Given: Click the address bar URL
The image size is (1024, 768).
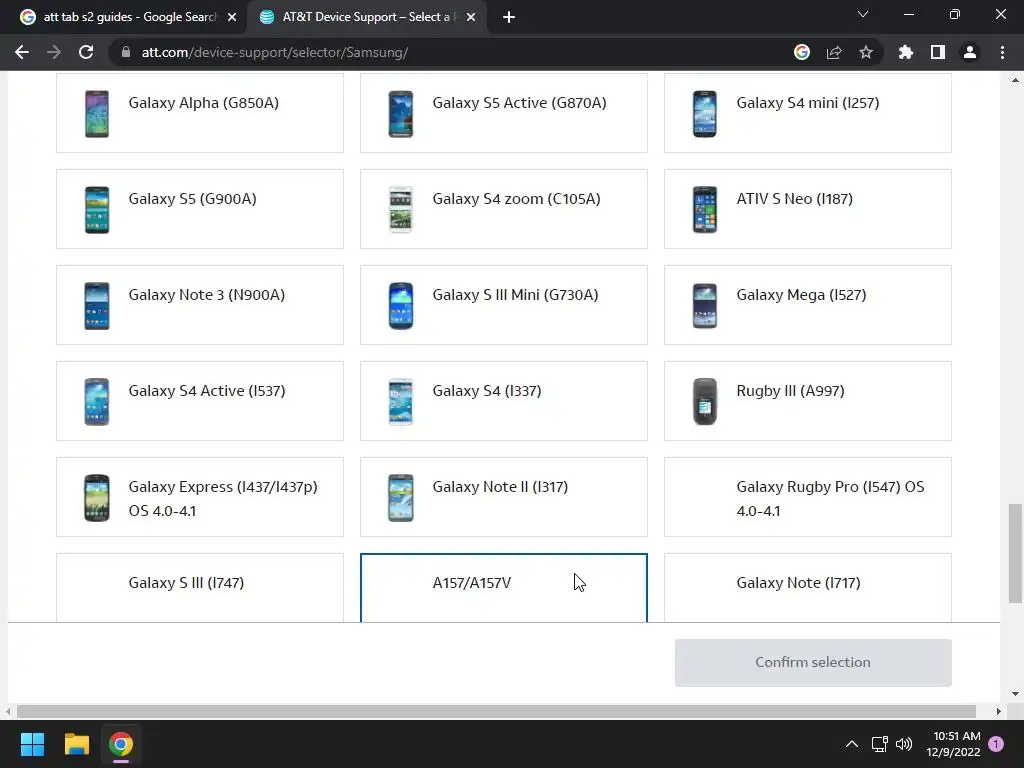Looking at the screenshot, I should (x=275, y=52).
